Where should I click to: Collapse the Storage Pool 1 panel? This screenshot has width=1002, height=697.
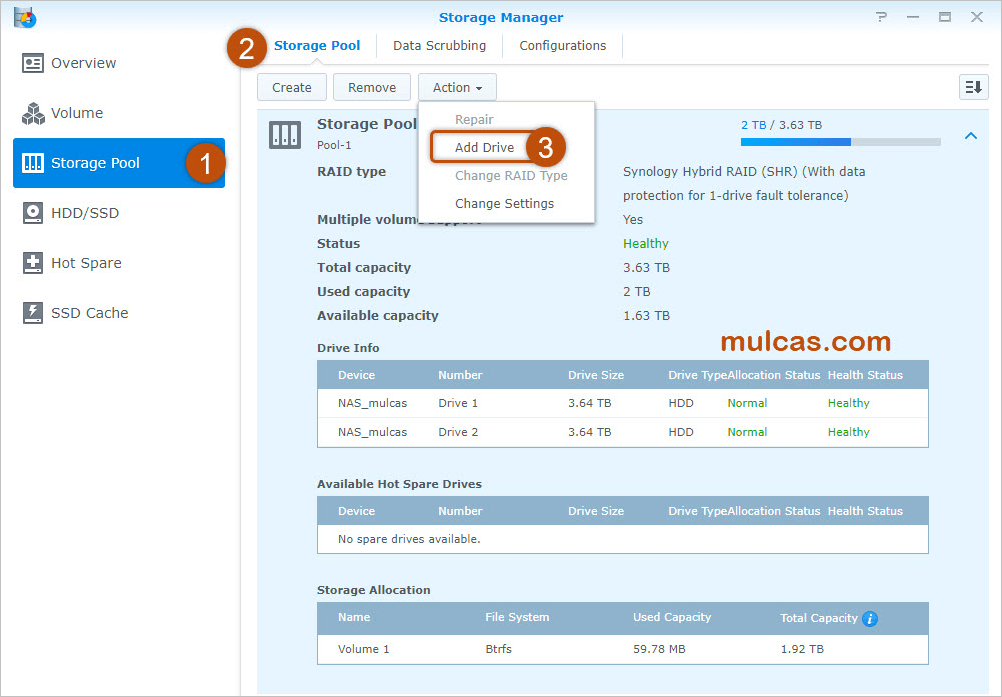point(970,136)
